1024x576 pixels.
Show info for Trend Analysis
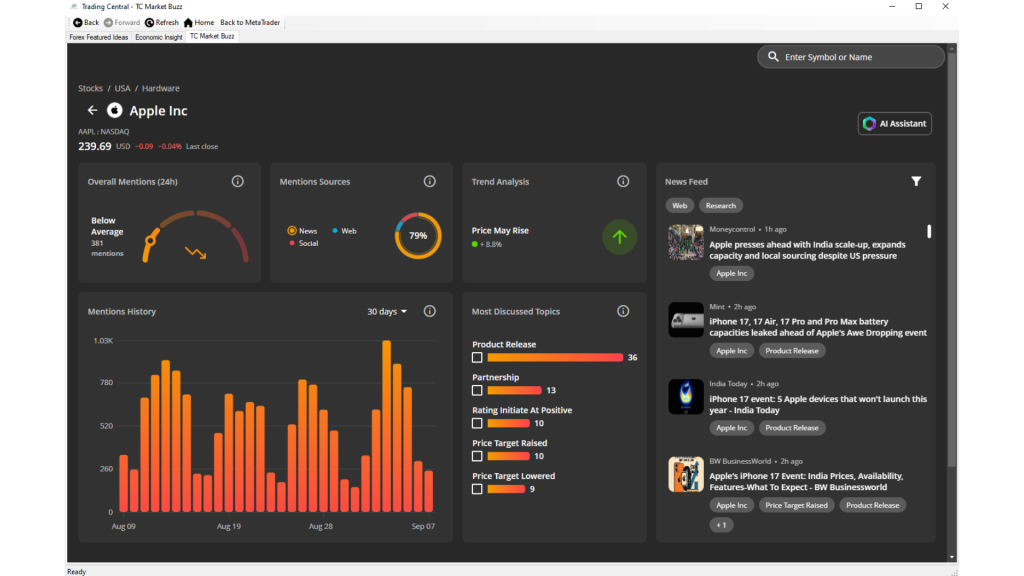click(623, 182)
